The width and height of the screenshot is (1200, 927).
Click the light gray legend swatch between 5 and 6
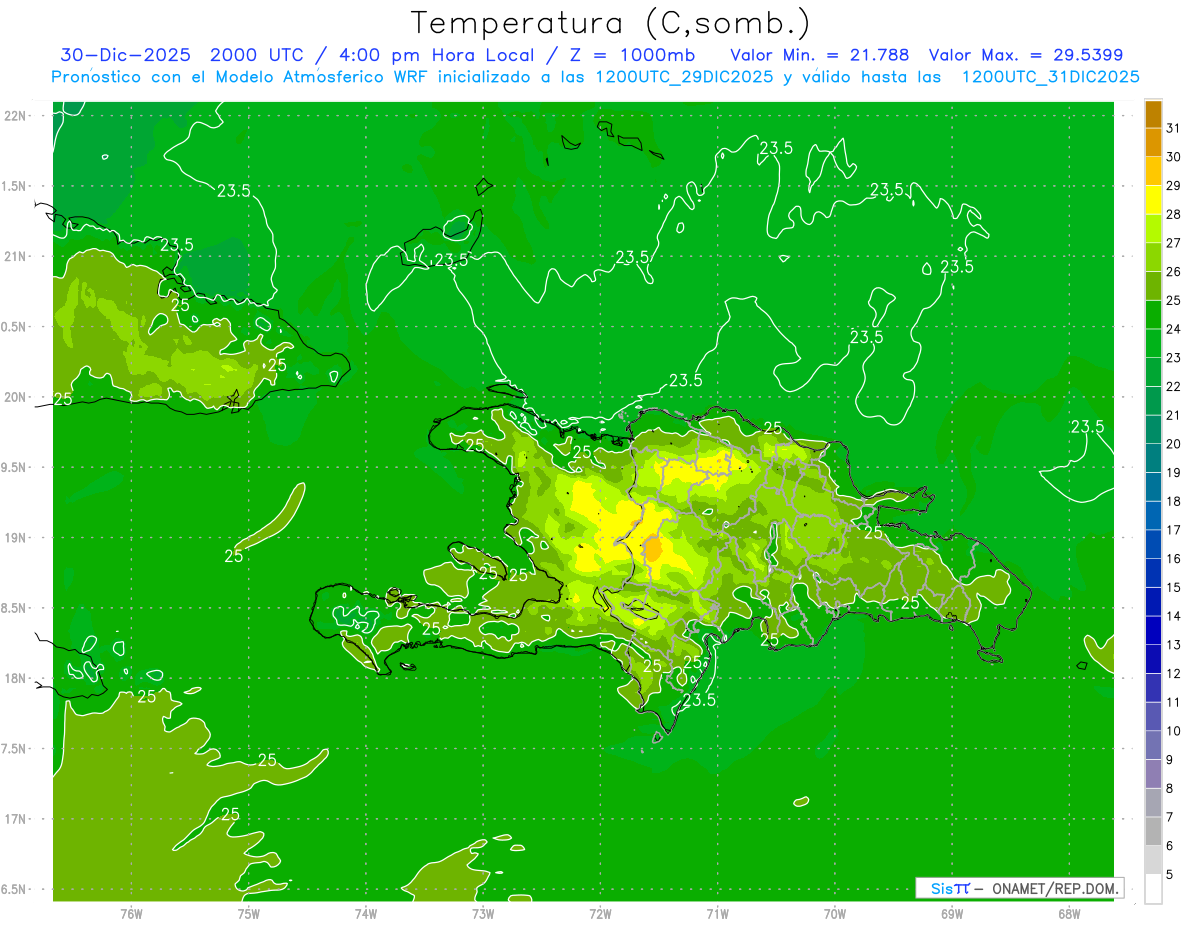(x=1153, y=860)
